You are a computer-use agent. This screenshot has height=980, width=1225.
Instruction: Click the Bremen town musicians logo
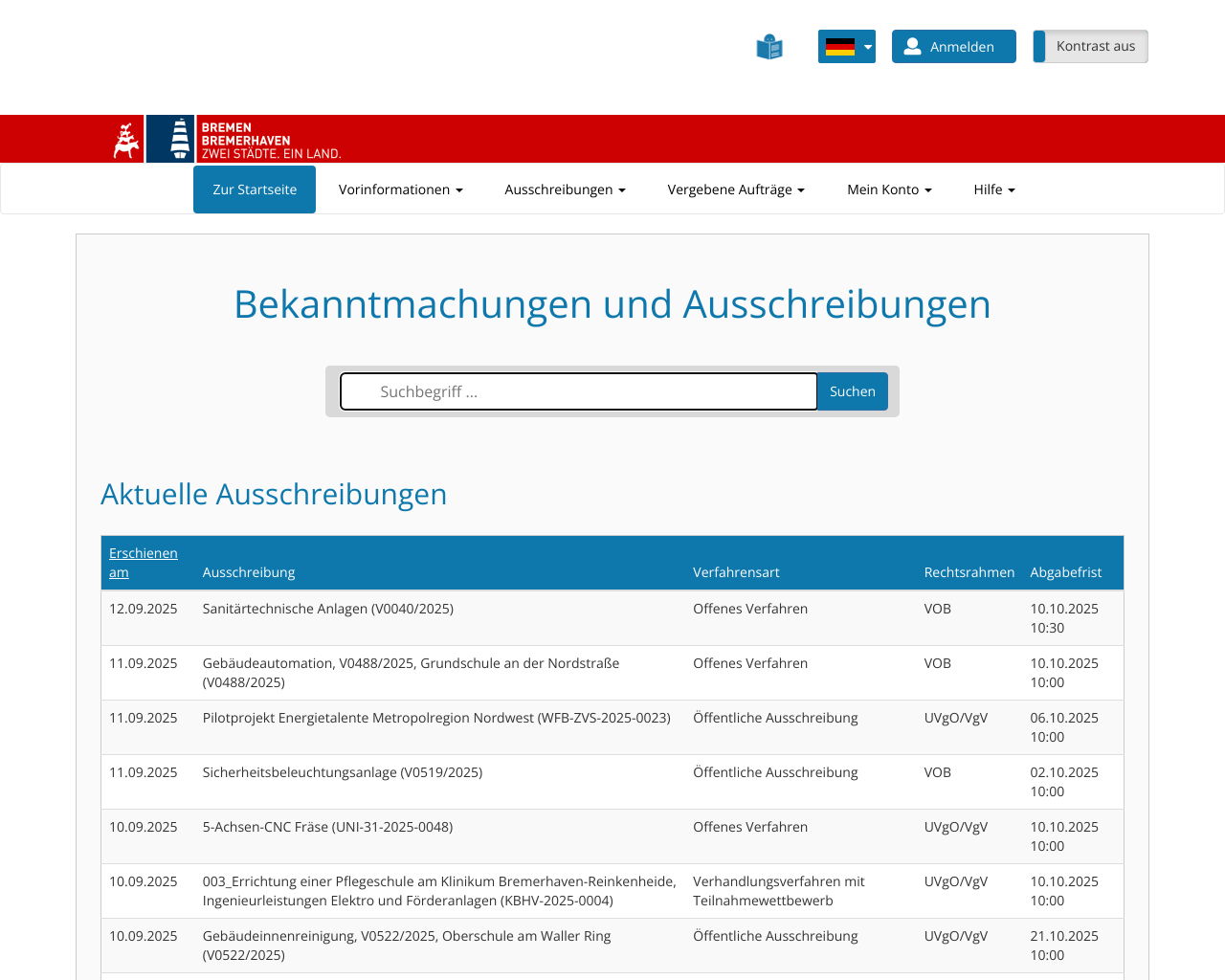(127, 140)
